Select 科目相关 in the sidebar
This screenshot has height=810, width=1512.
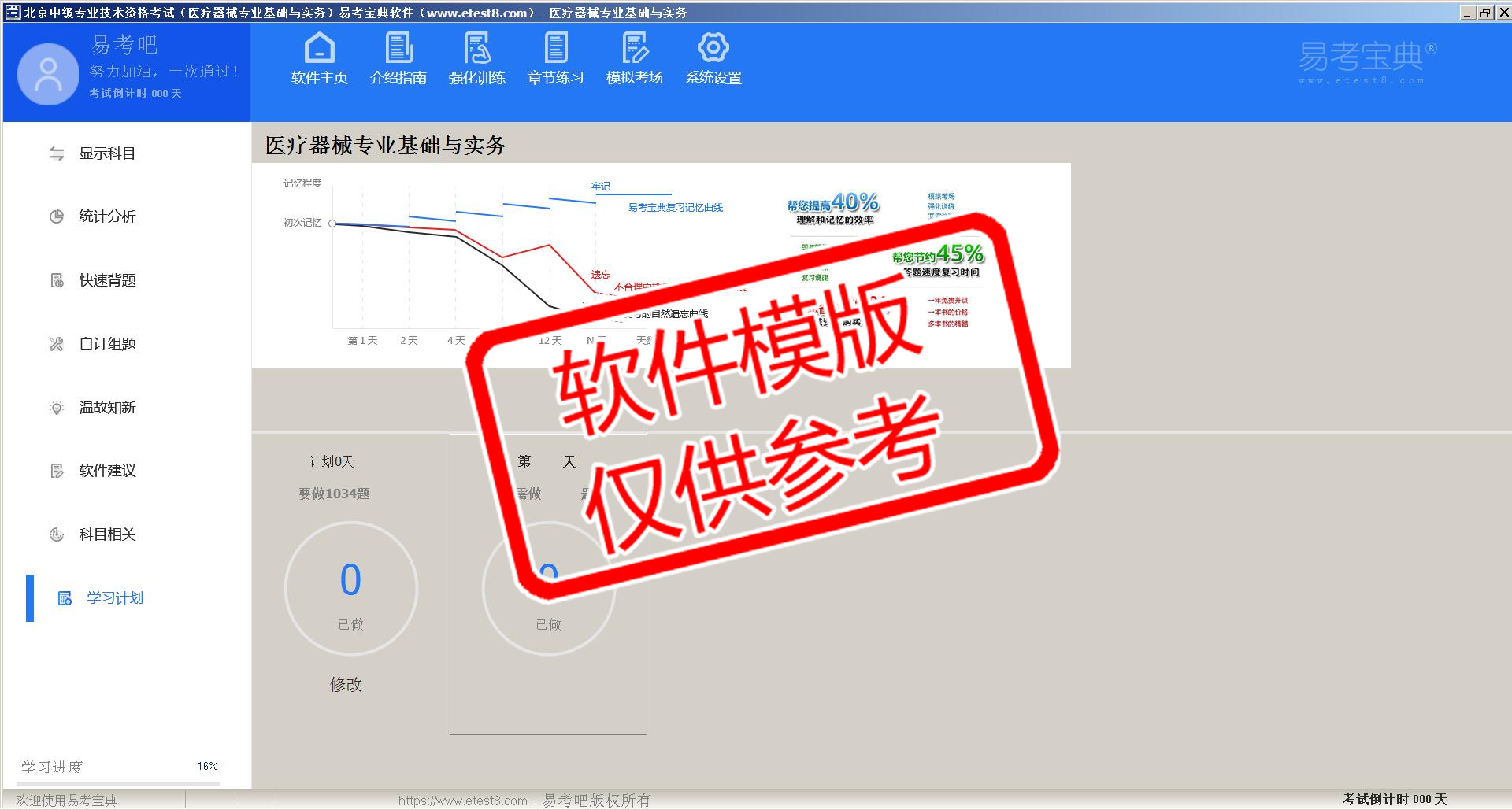(x=107, y=534)
